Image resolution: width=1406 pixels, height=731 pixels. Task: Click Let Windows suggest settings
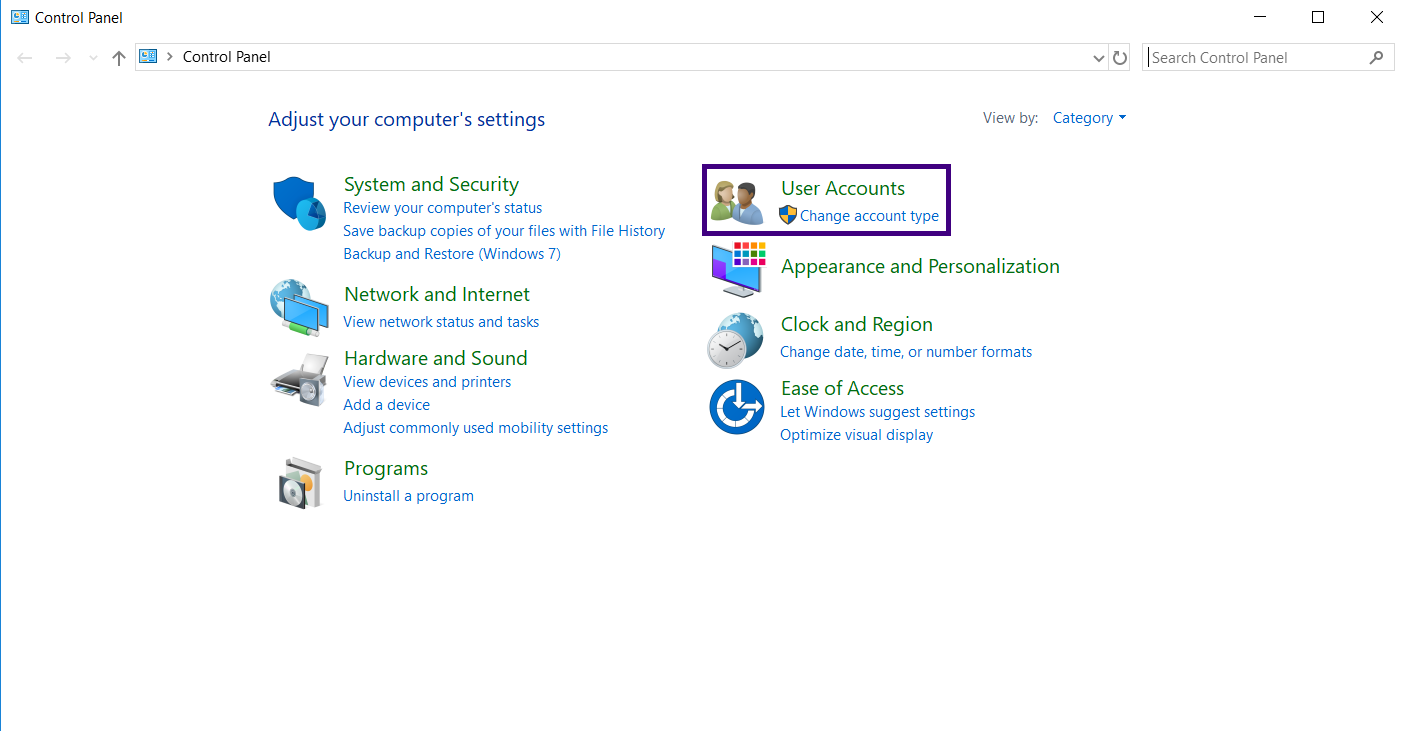(x=877, y=412)
